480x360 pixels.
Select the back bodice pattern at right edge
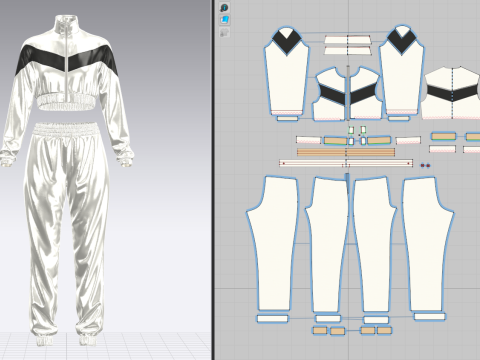(452, 93)
